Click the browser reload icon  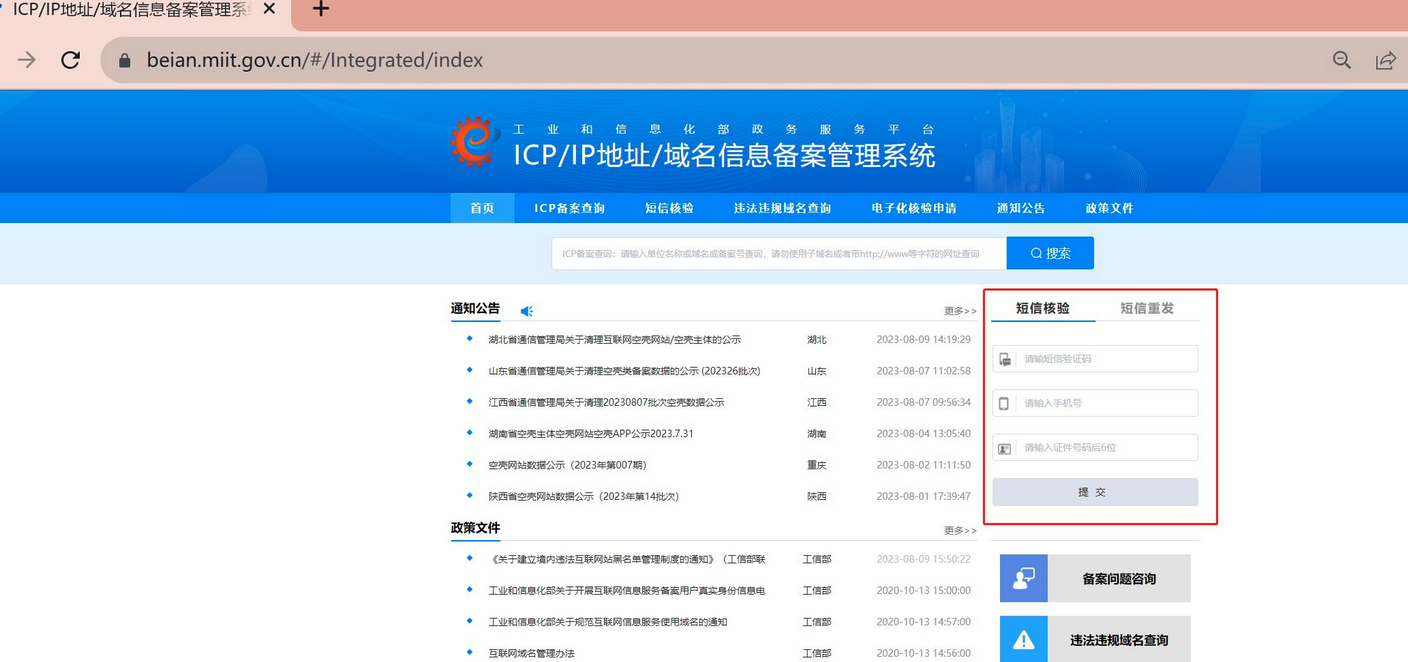(70, 60)
